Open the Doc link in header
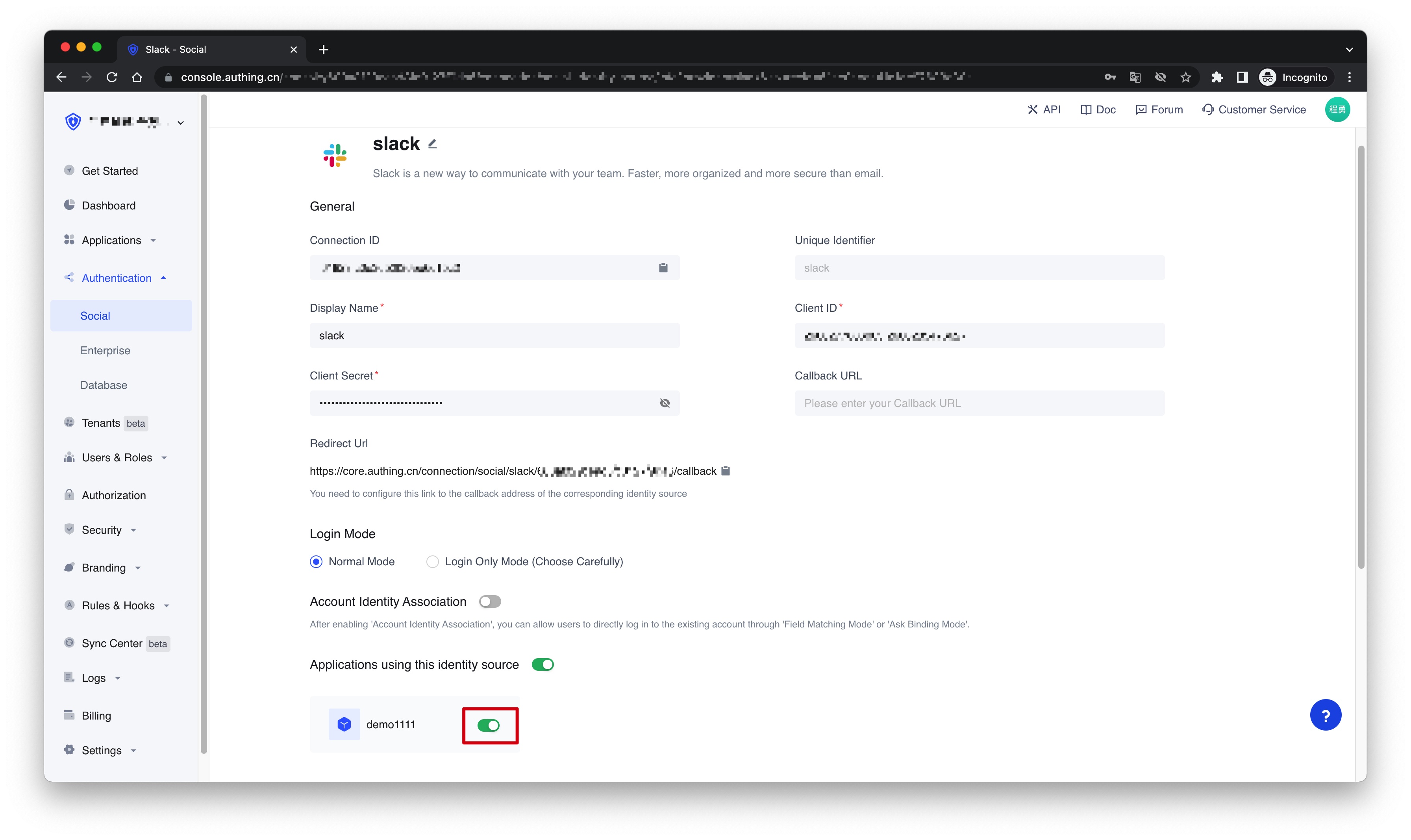 coord(1098,109)
